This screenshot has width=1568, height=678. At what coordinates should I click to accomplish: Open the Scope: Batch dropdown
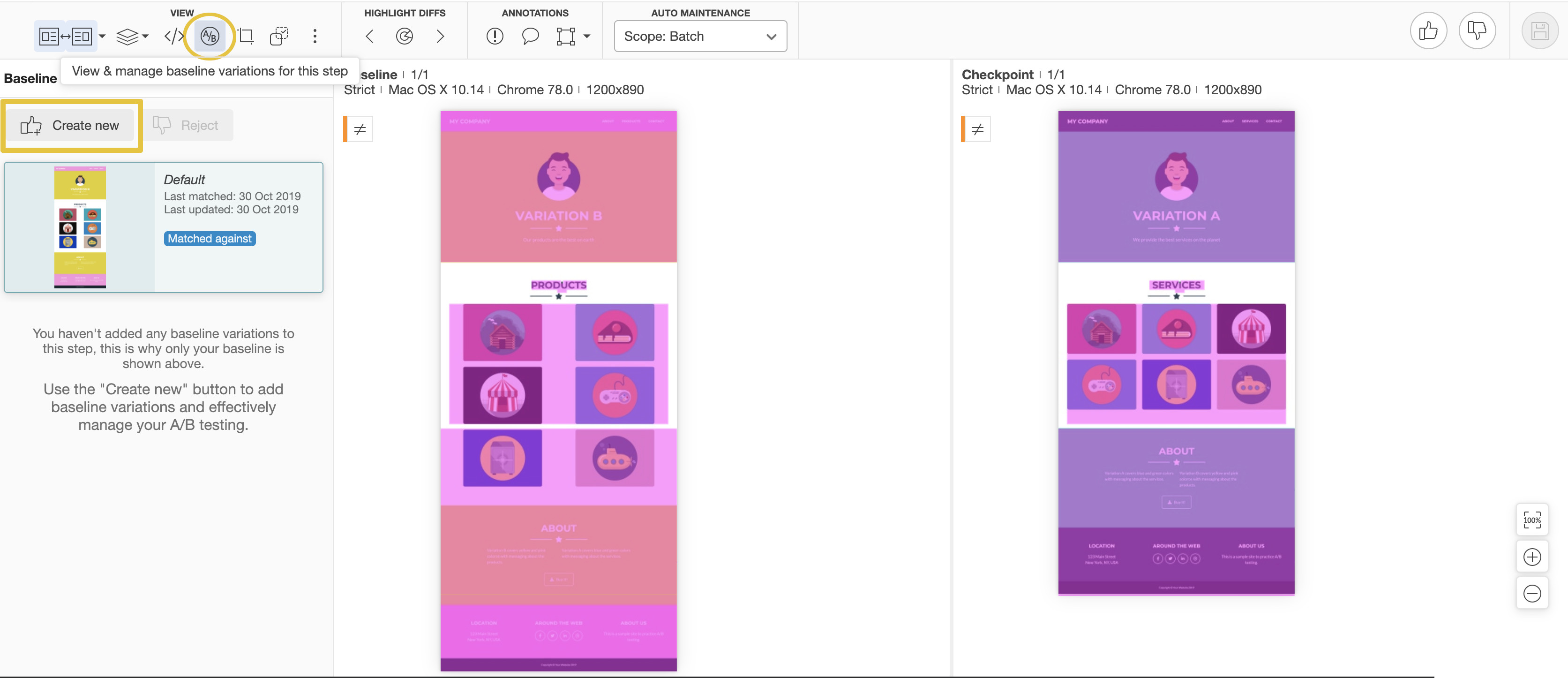[700, 37]
